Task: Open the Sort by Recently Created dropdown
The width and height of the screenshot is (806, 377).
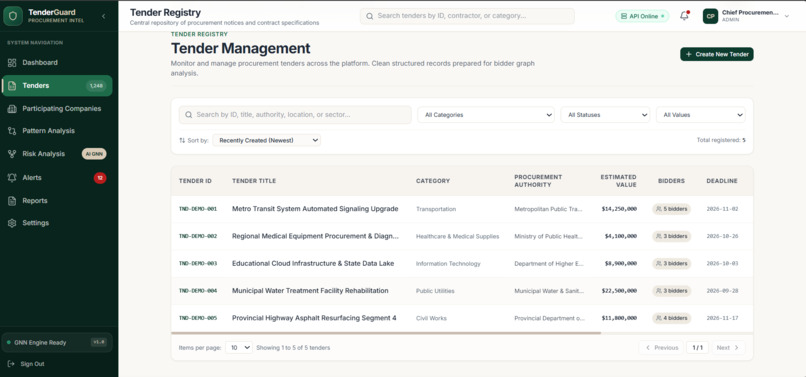Action: [x=267, y=140]
